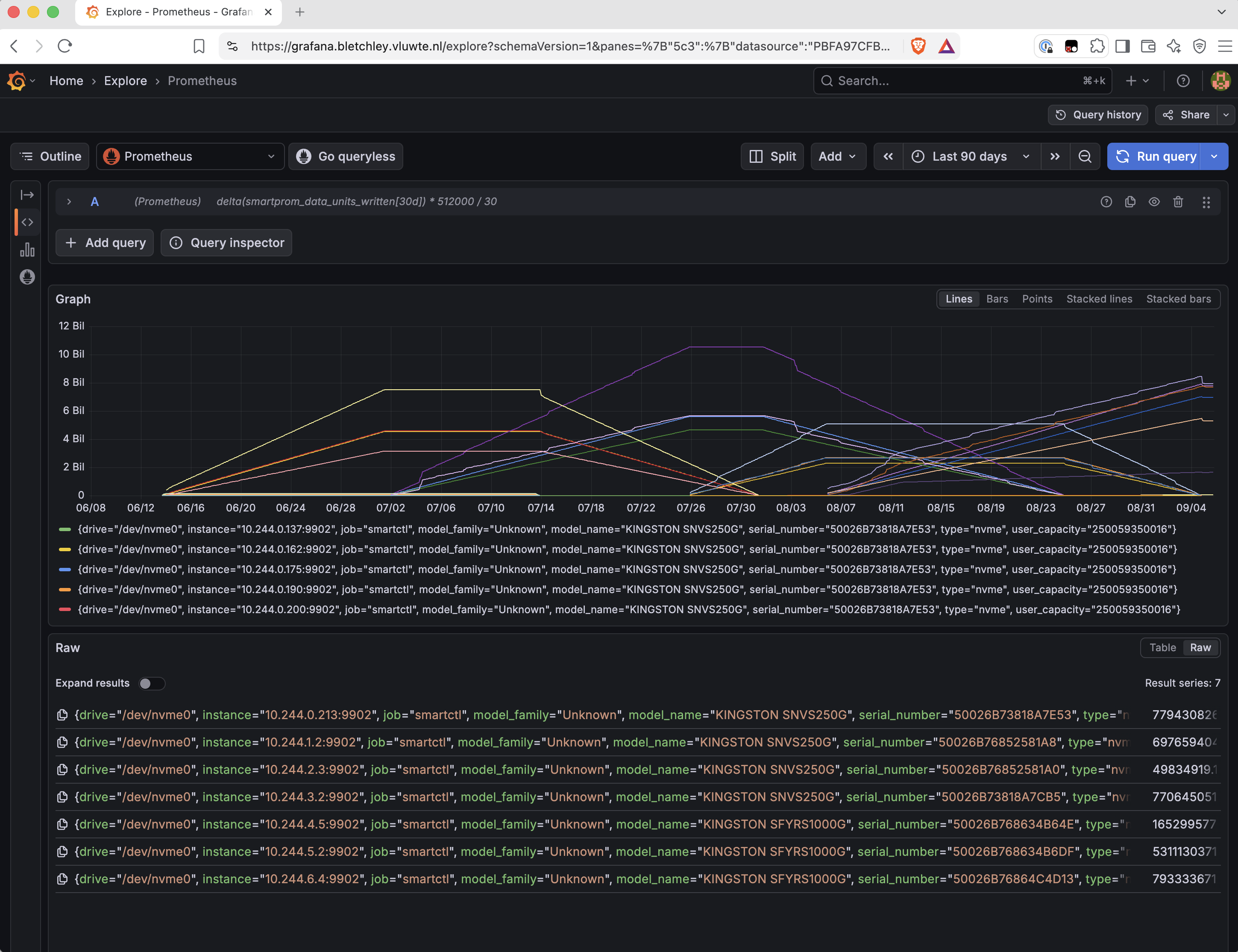
Task: Switch results to Table view
Action: (1163, 648)
